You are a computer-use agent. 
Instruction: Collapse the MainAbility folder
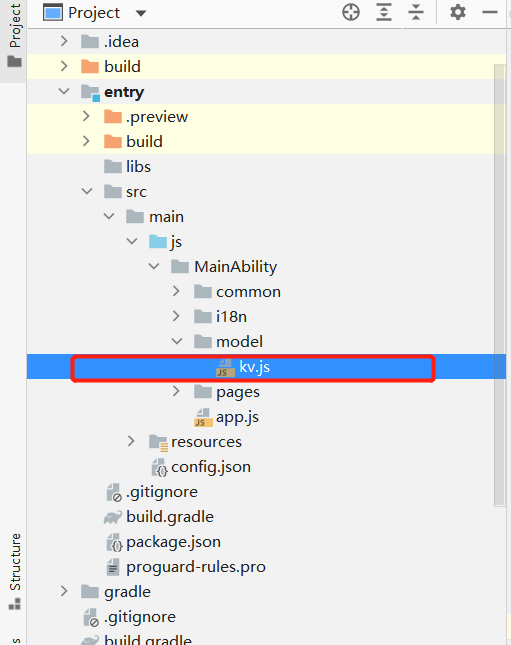click(154, 266)
